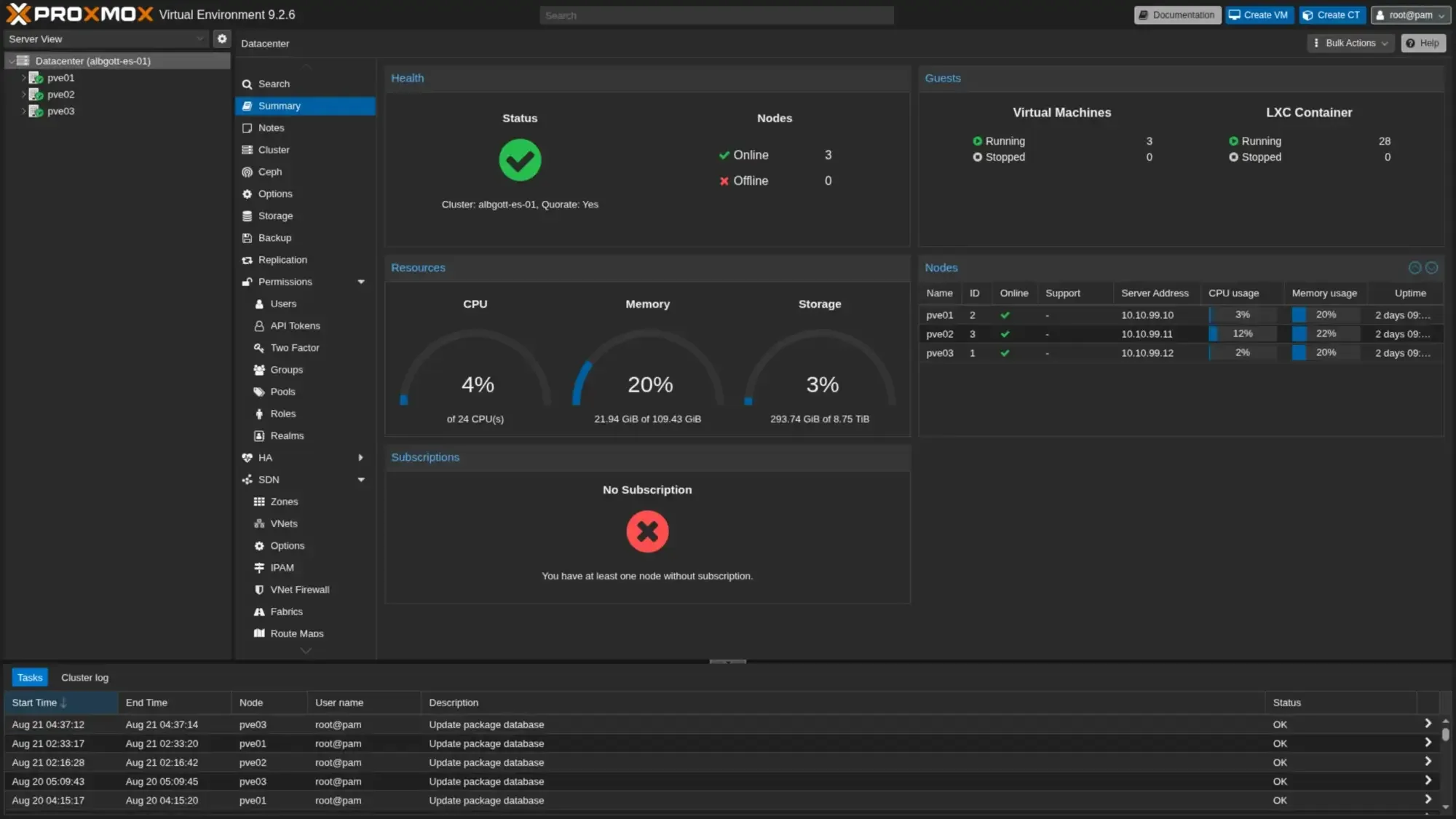Open the Backup panel
Viewport: 1456px width, 819px height.
(x=274, y=238)
